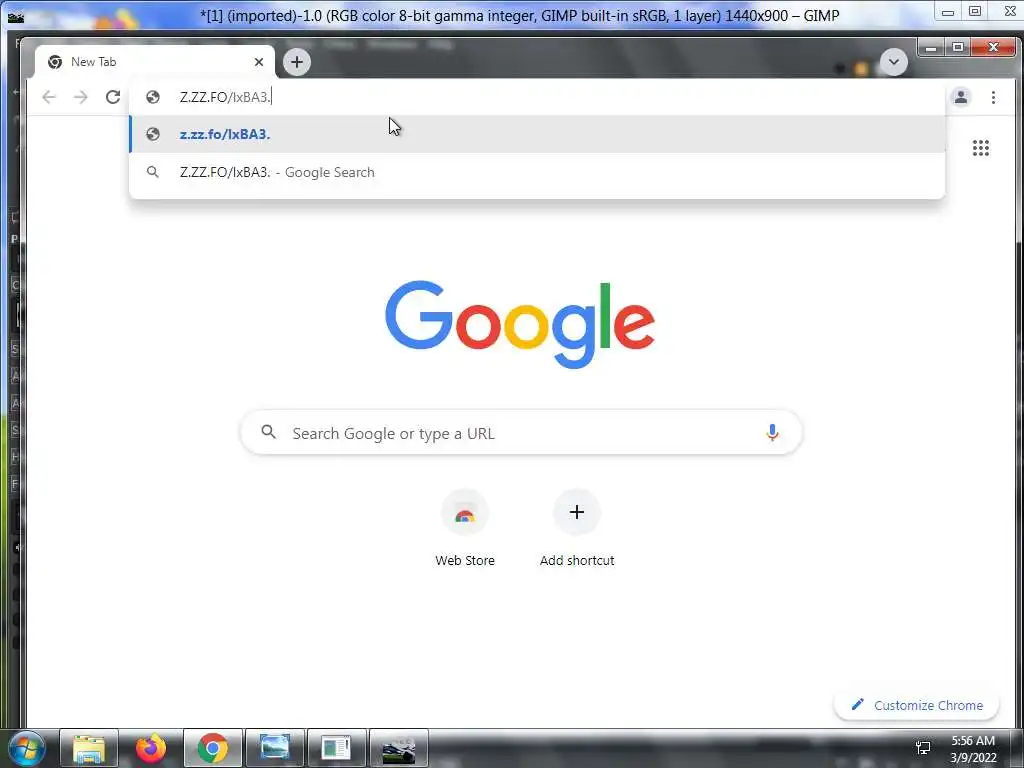Image resolution: width=1024 pixels, height=768 pixels.
Task: Click the Web Store label
Action: coord(465,560)
